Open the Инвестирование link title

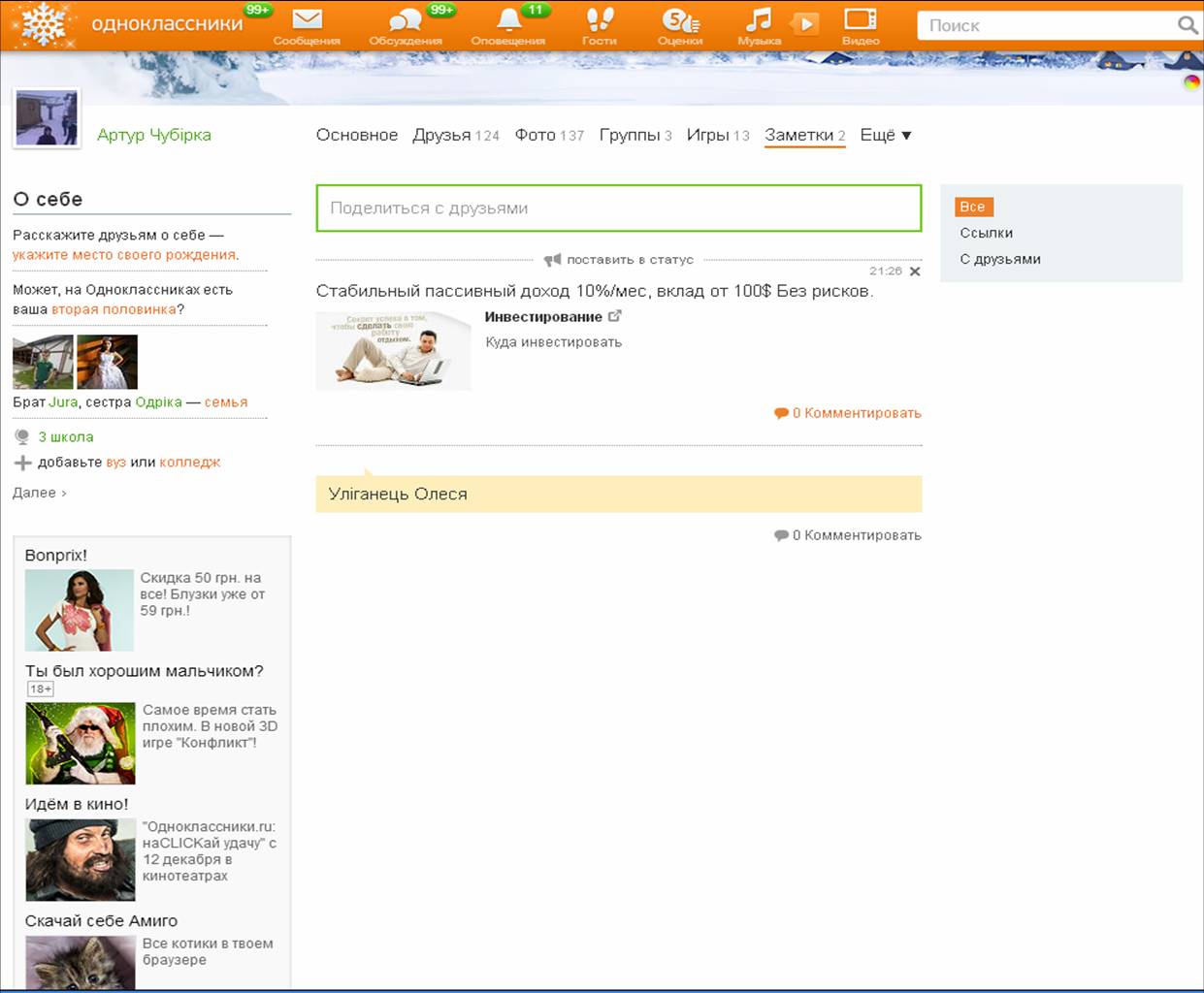tap(543, 317)
